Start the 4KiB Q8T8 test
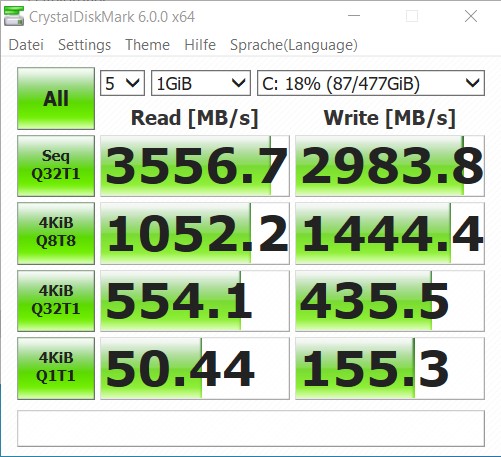Screen dimensions: 501x457 tap(56, 233)
